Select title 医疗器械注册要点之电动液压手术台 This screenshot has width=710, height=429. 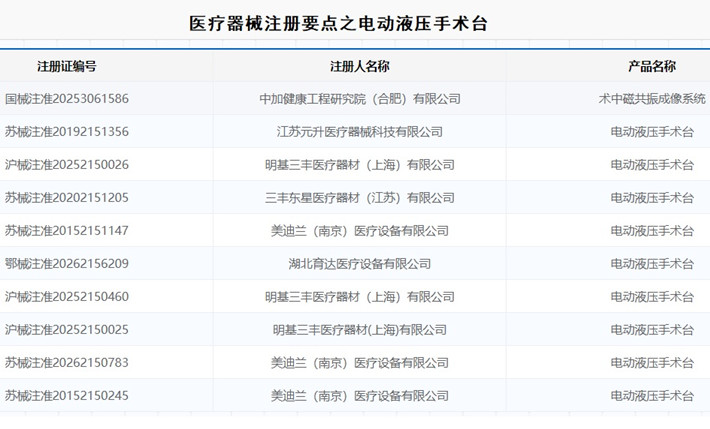338,24
